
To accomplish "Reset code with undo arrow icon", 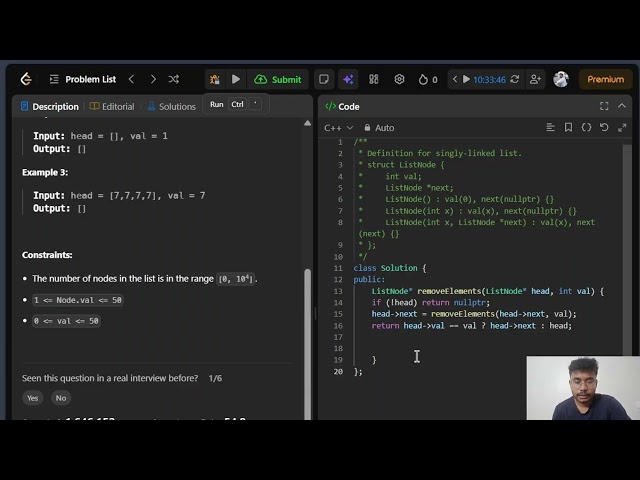I will pyautogui.click(x=604, y=127).
